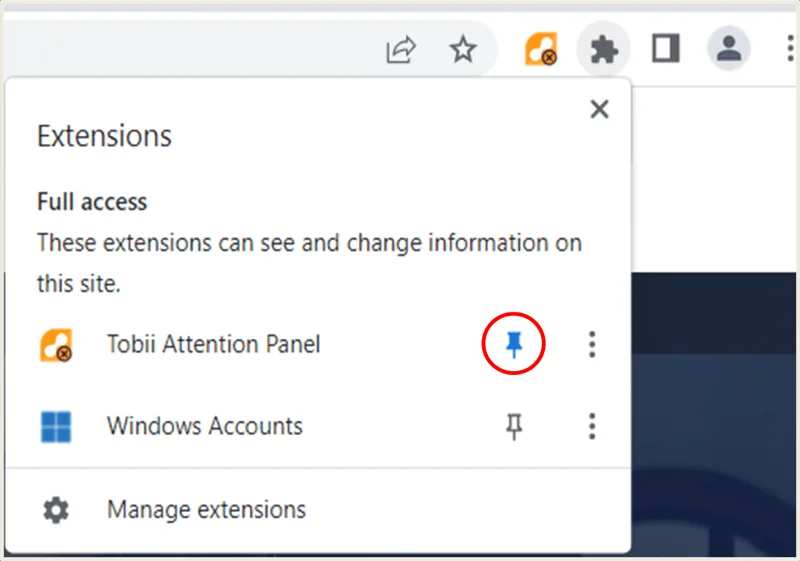
Task: Click the Tobii orange icon in the list
Action: 56,345
